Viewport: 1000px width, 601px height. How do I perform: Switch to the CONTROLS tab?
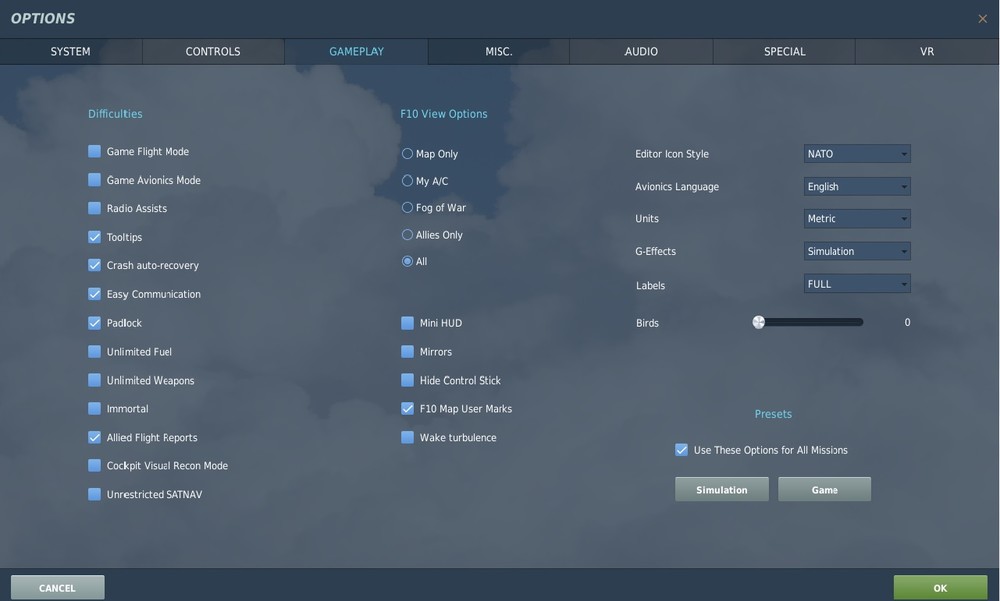click(x=212, y=50)
